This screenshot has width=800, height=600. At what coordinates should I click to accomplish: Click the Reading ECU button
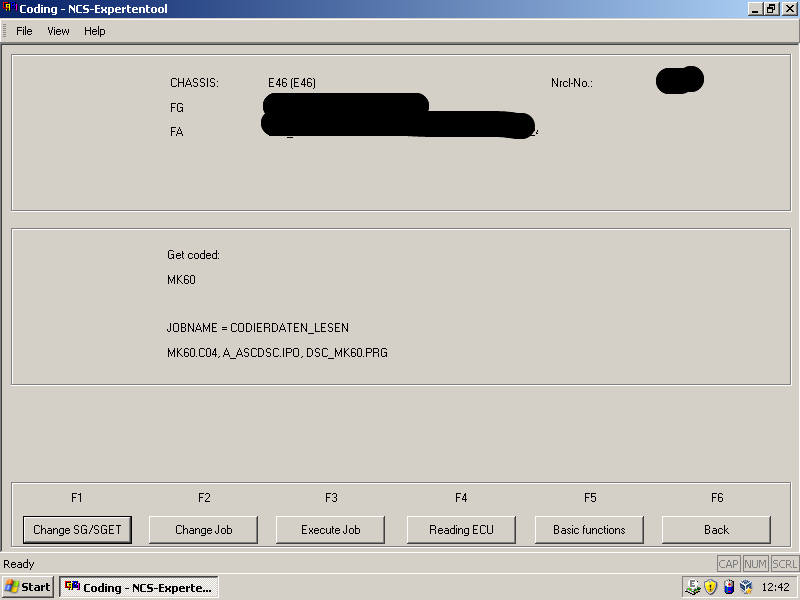click(461, 530)
